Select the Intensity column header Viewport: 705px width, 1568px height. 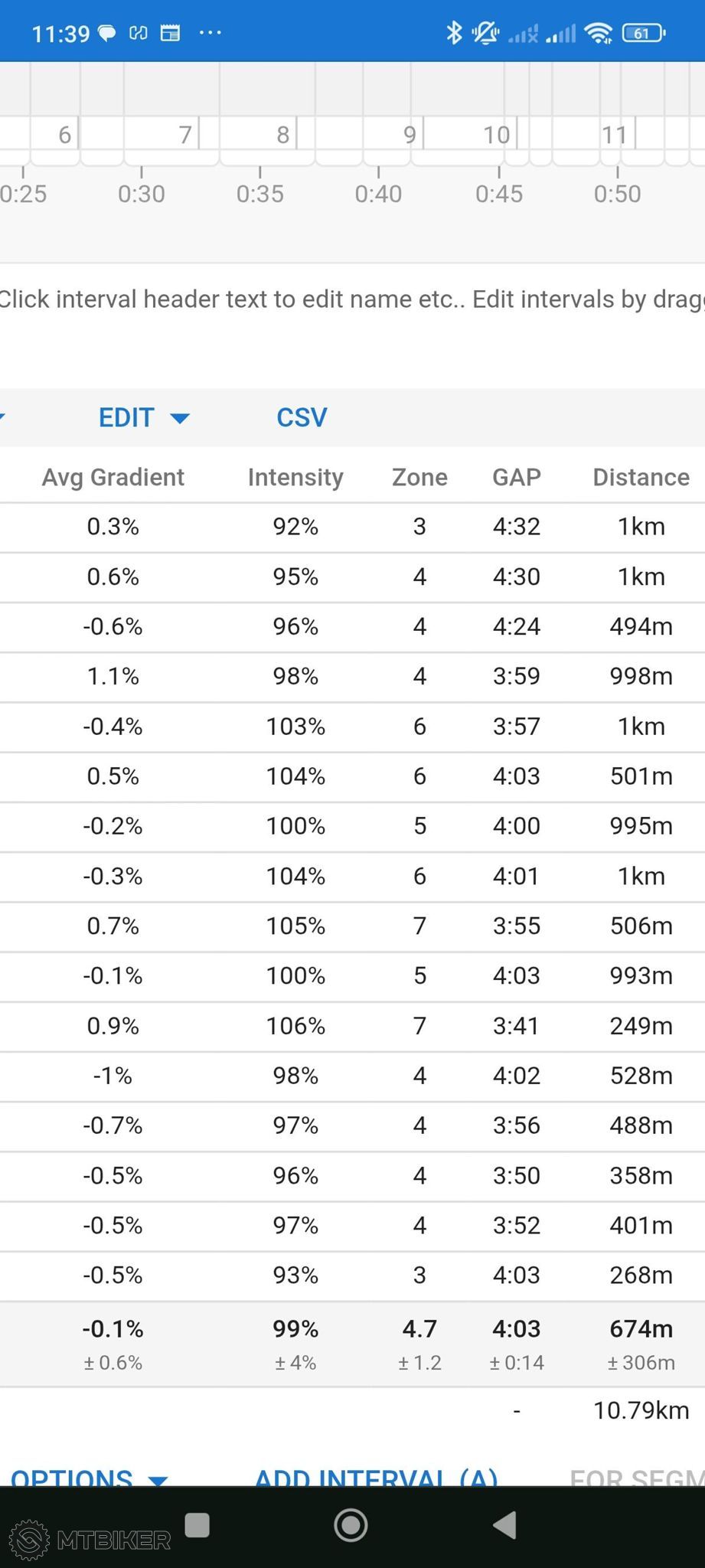click(295, 477)
